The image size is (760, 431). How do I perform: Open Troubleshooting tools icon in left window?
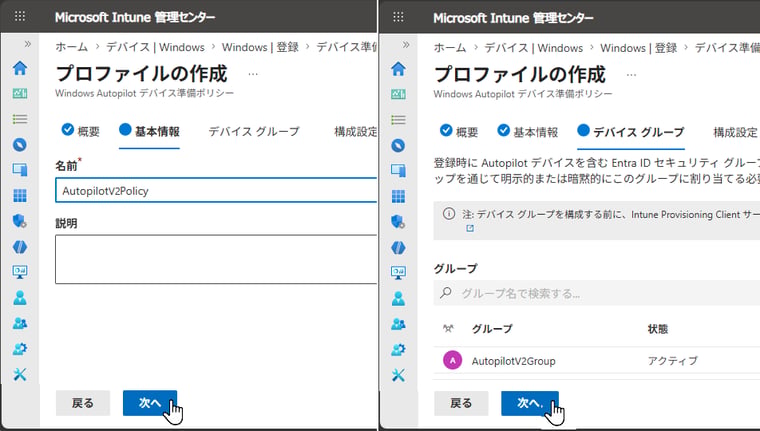coord(20,374)
